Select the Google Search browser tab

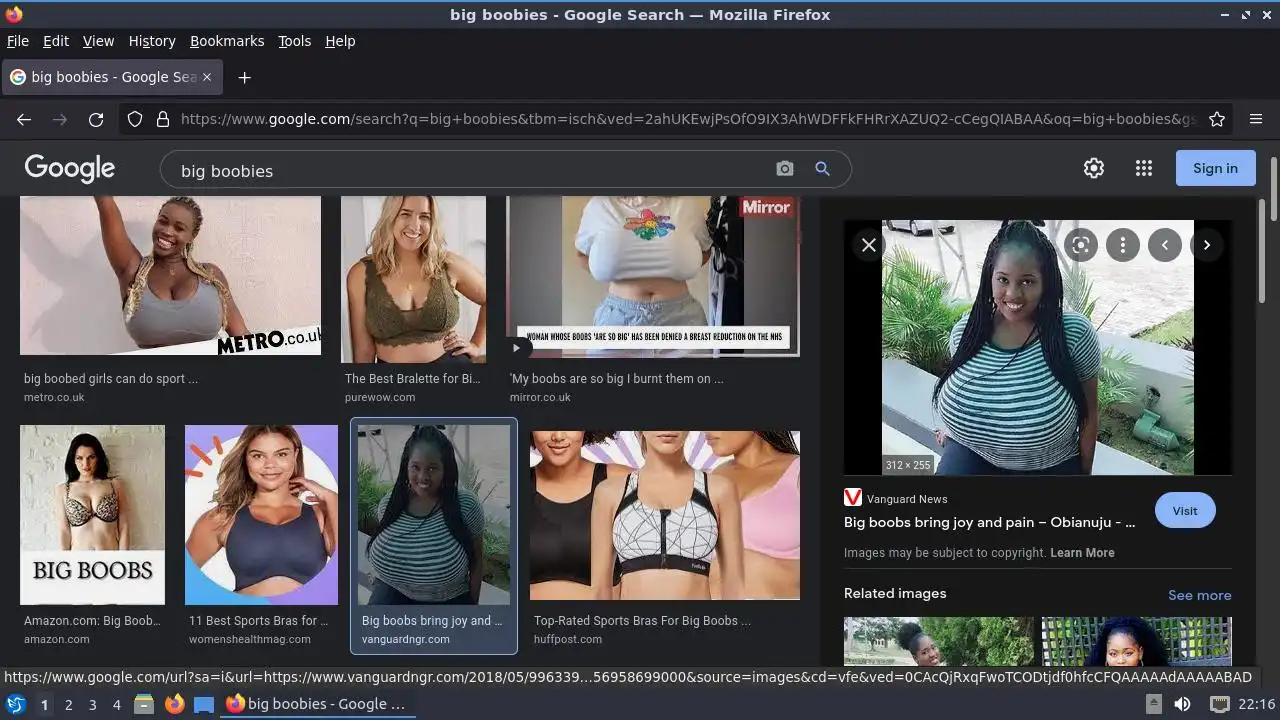[x=112, y=77]
